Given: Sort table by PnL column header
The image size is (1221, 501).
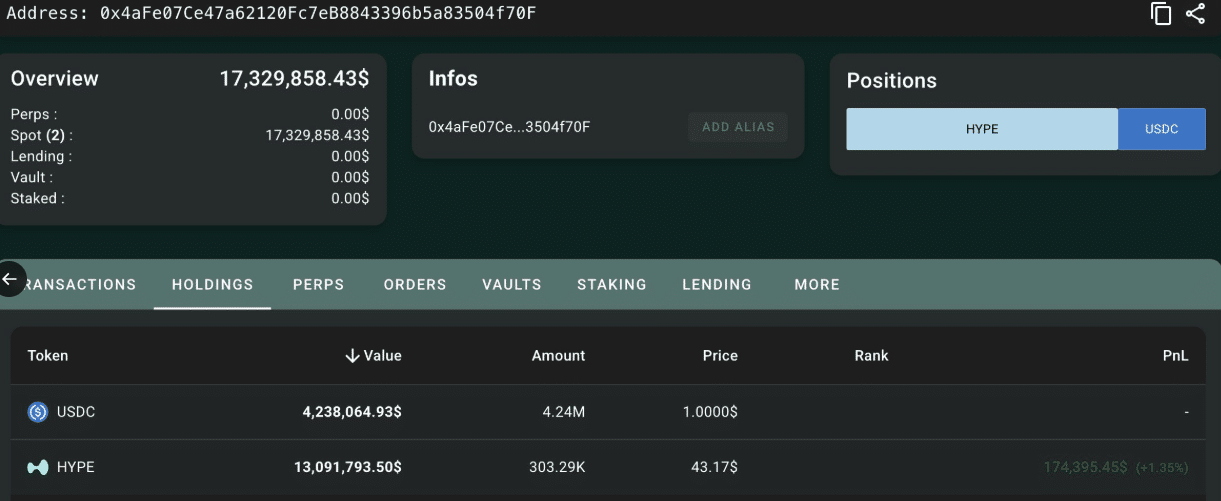Looking at the screenshot, I should pyautogui.click(x=1176, y=356).
